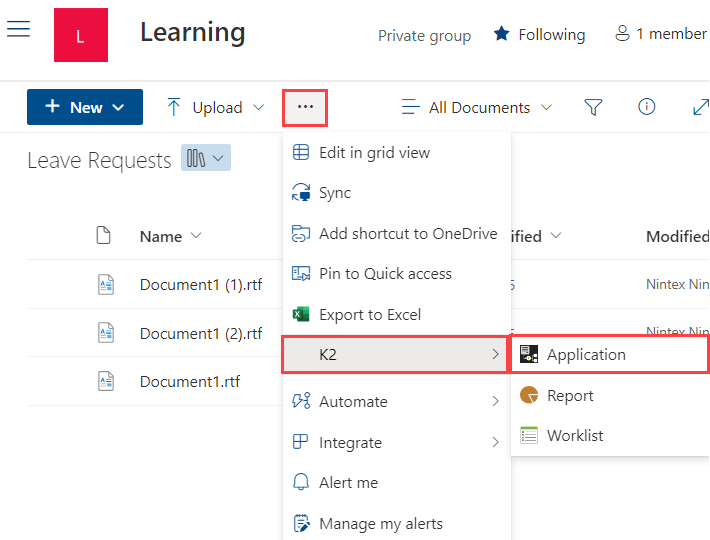
Task: Open the All Documents view dropdown
Action: click(x=477, y=107)
